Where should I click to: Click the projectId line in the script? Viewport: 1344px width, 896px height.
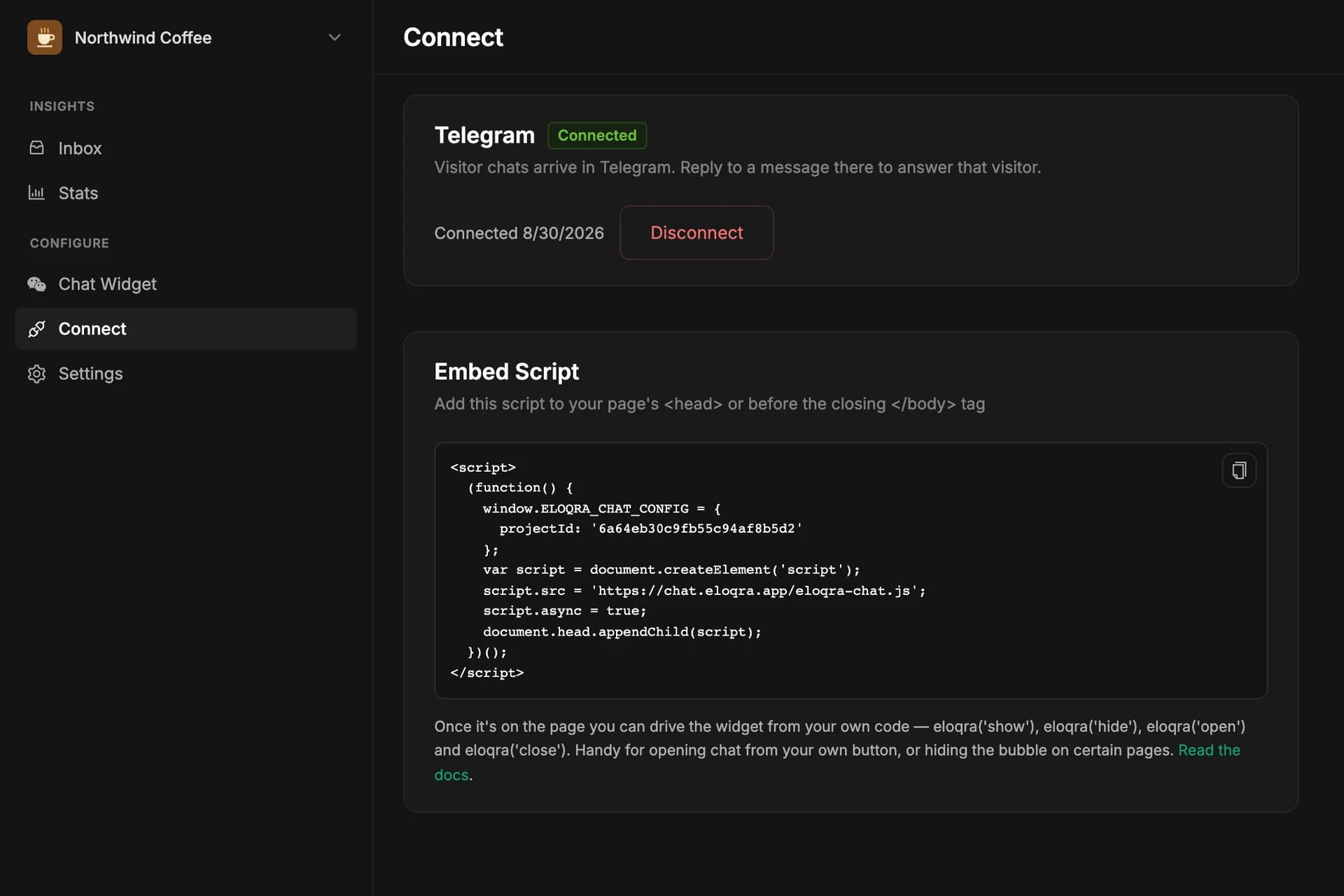[x=650, y=528]
